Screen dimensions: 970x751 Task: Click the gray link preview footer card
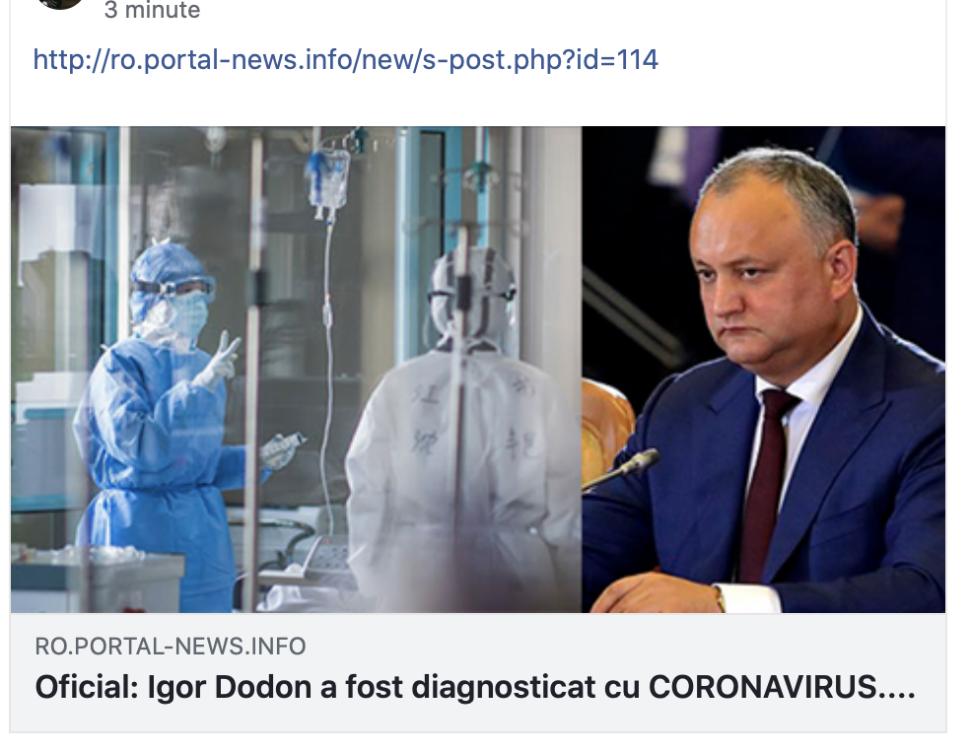coord(478,672)
